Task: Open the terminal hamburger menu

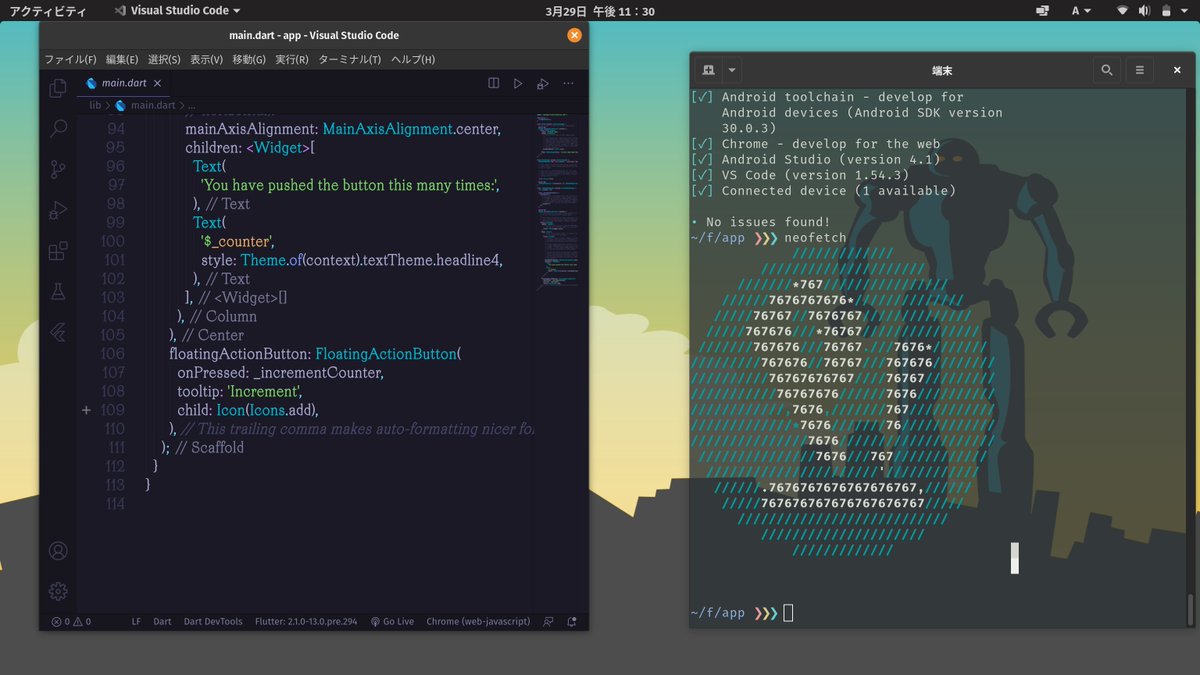Action: point(1139,70)
